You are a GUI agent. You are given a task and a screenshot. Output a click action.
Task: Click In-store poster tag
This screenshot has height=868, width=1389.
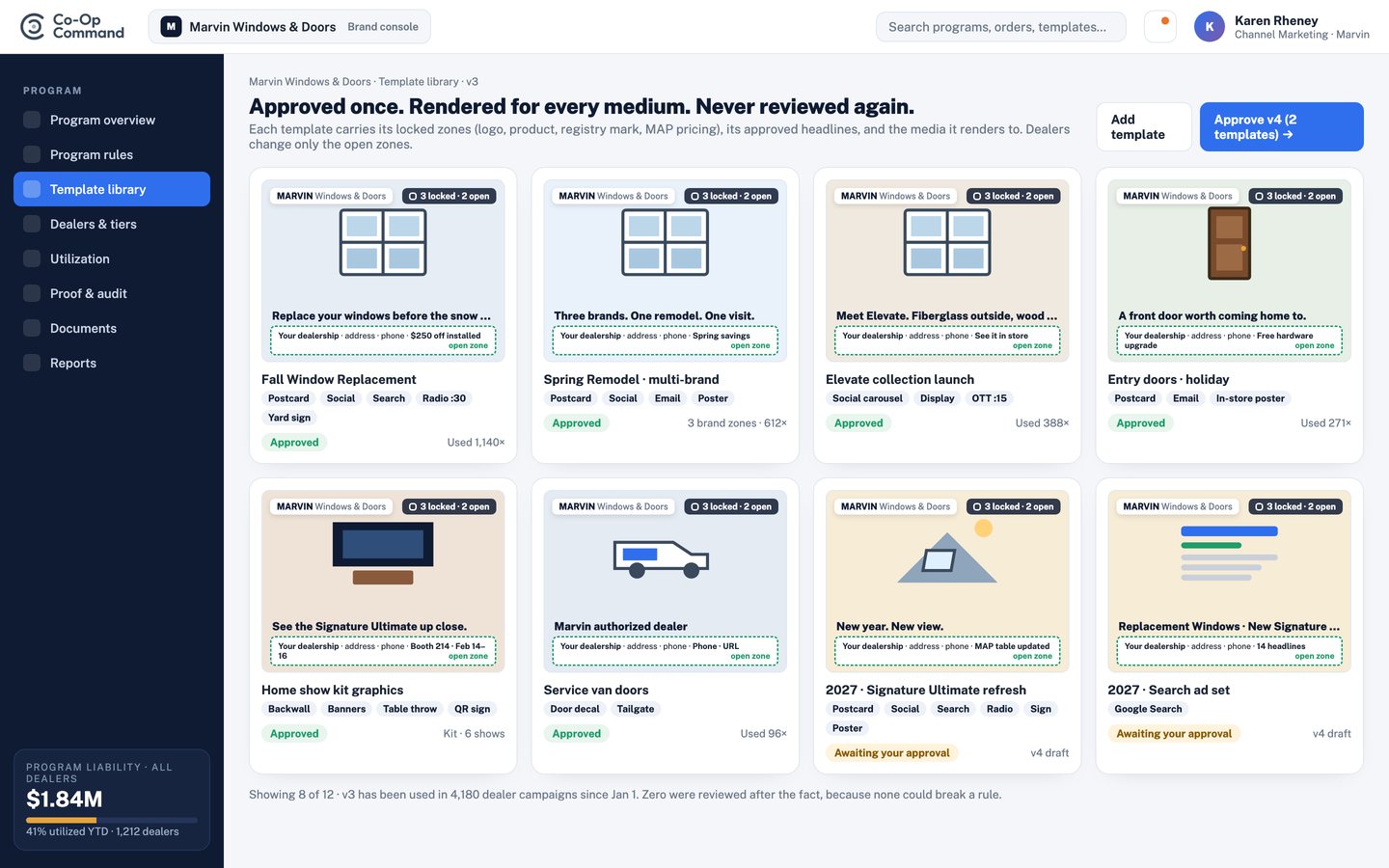coord(1250,398)
